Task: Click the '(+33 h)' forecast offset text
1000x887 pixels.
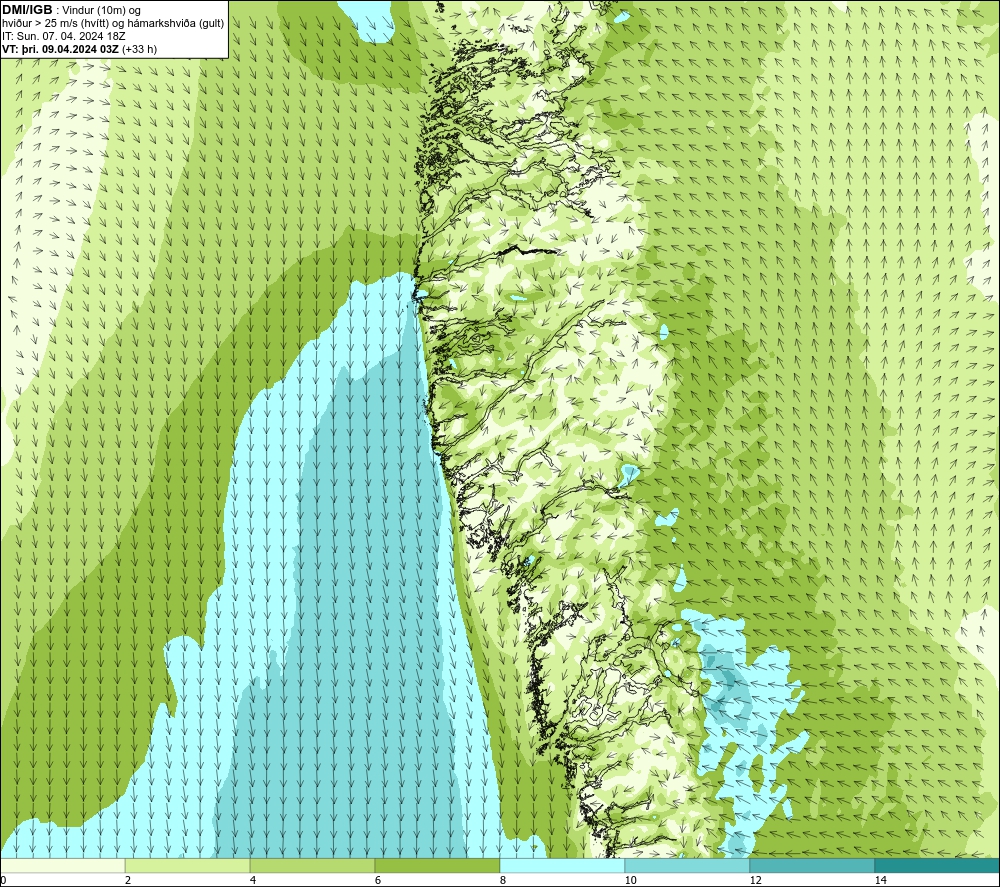Action: (x=139, y=49)
